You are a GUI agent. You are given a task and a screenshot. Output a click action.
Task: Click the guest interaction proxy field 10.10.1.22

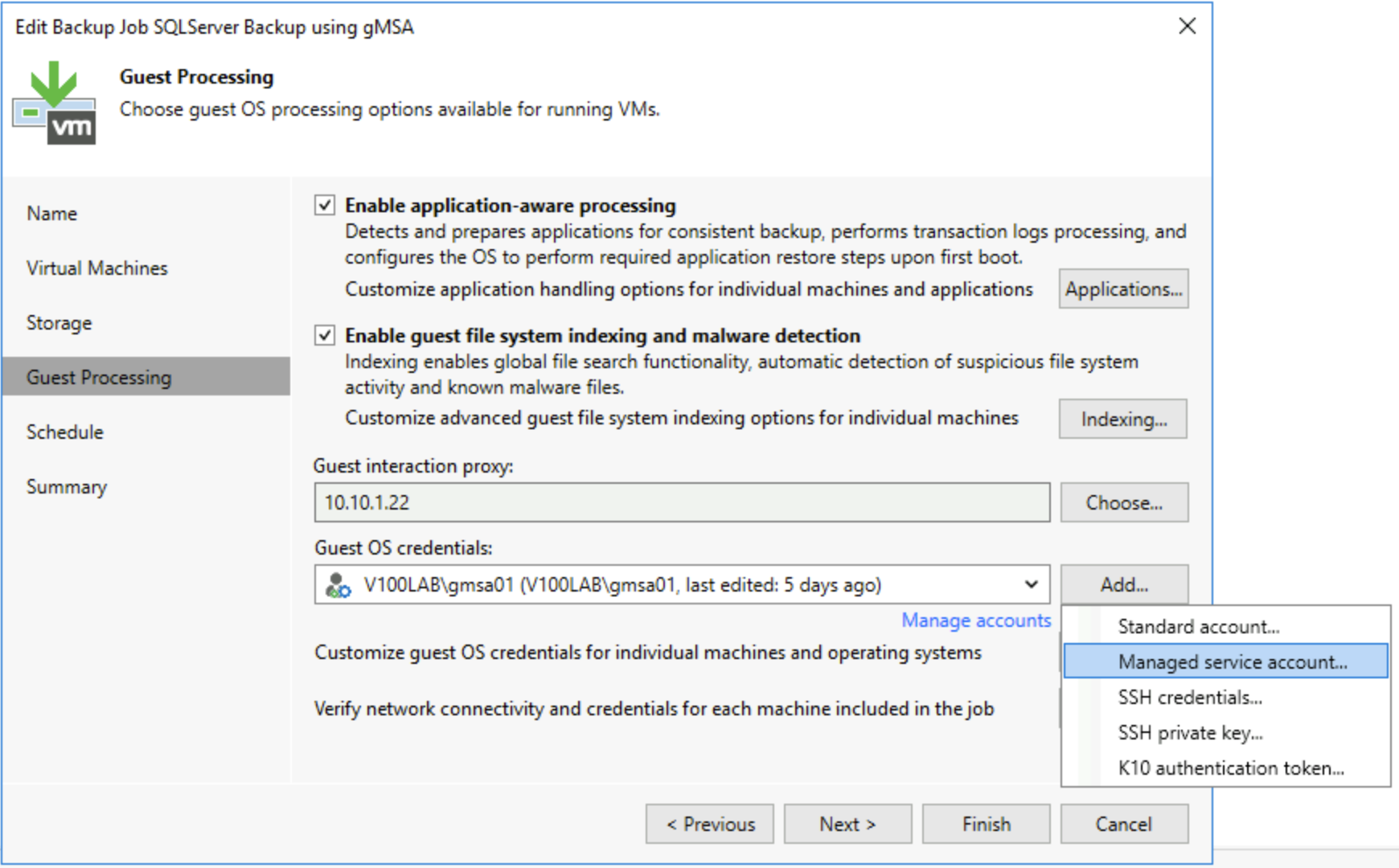coord(682,503)
